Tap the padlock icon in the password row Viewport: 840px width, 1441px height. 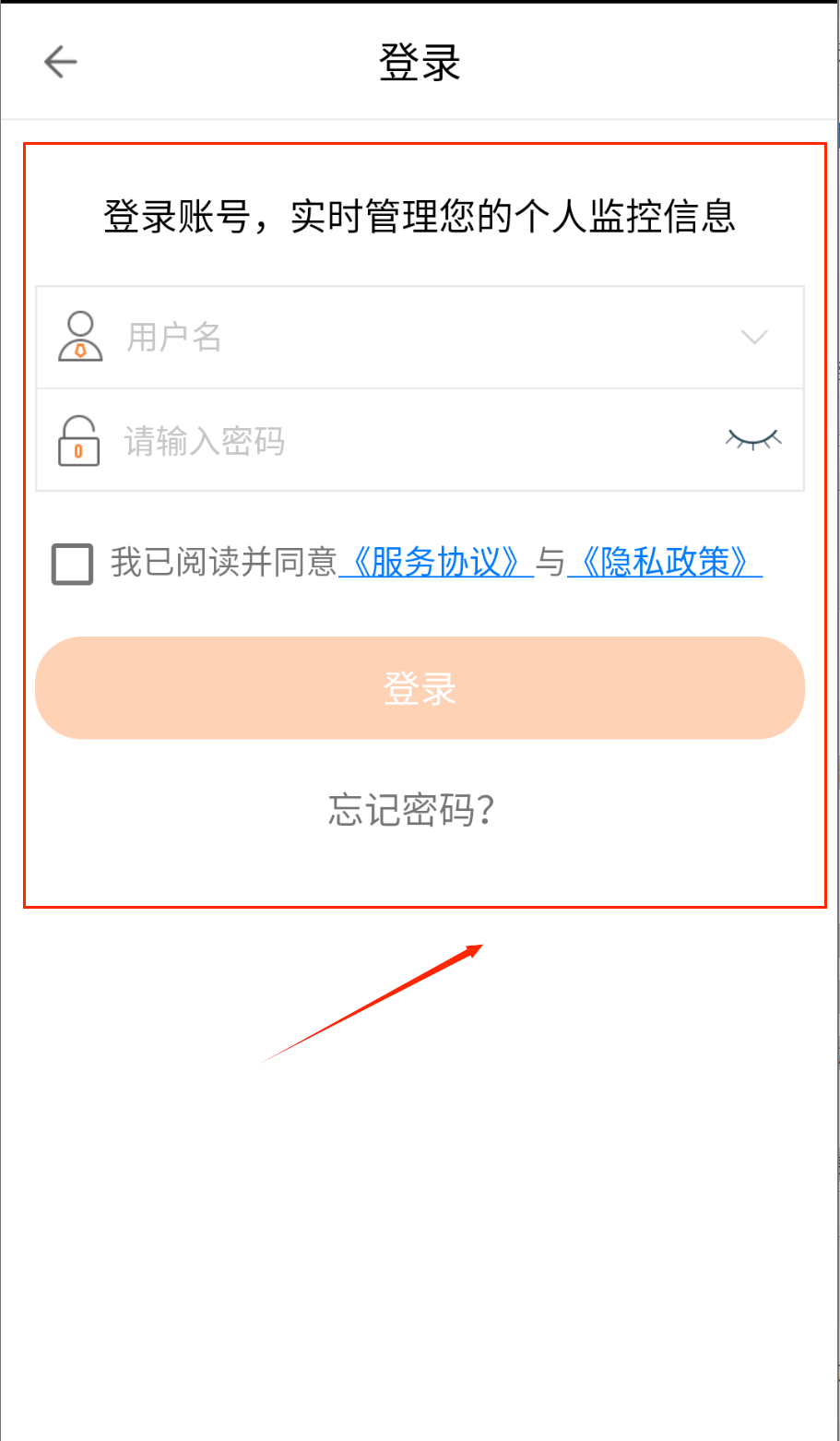(78, 440)
